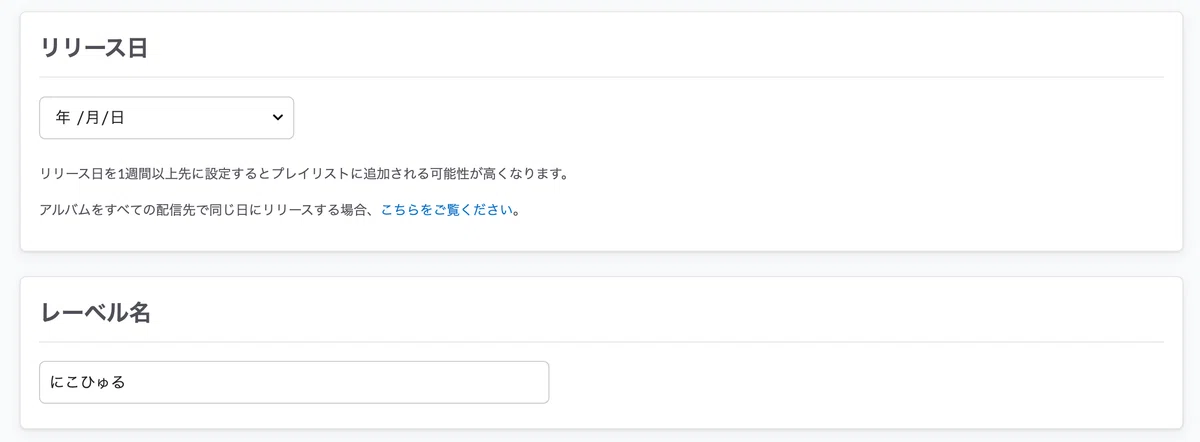This screenshot has width=1200, height=442.
Task: Click the playlist hint text about 1週間以上先
Action: click(x=304, y=174)
